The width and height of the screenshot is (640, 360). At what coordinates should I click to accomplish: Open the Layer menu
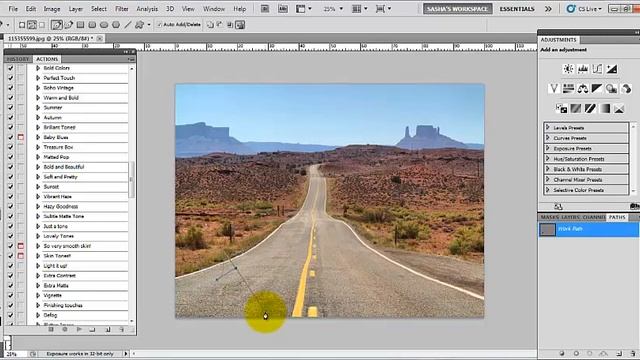coord(76,9)
